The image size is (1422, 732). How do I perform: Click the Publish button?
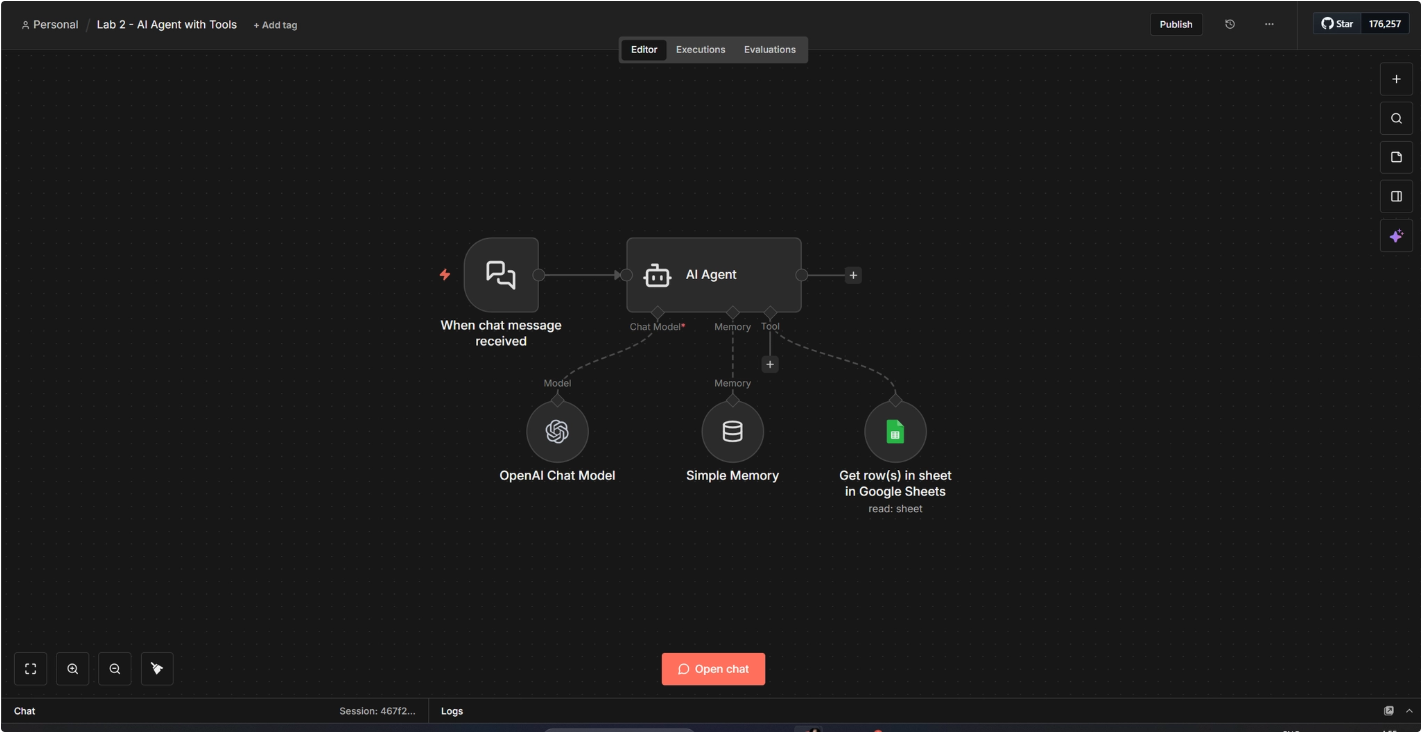pos(1176,24)
